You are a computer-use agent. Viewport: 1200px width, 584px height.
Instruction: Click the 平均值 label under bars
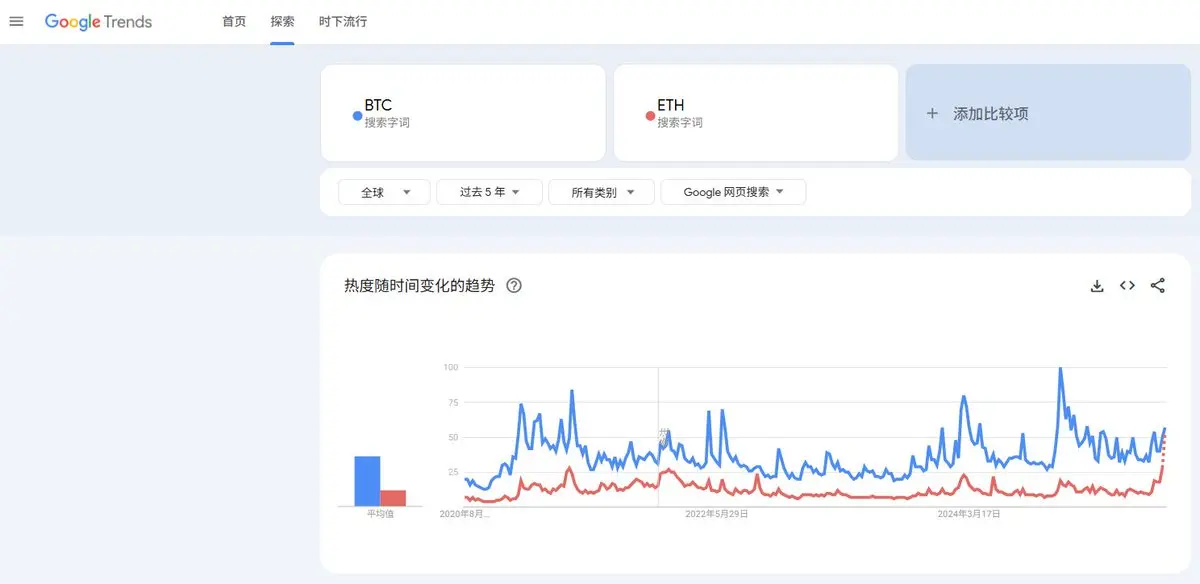click(x=380, y=514)
